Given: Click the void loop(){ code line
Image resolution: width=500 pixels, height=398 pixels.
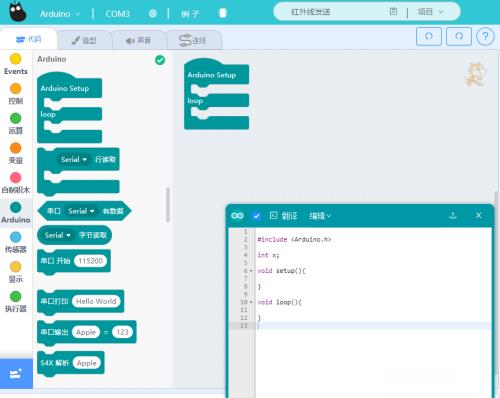Looking at the screenshot, I should (x=279, y=302).
